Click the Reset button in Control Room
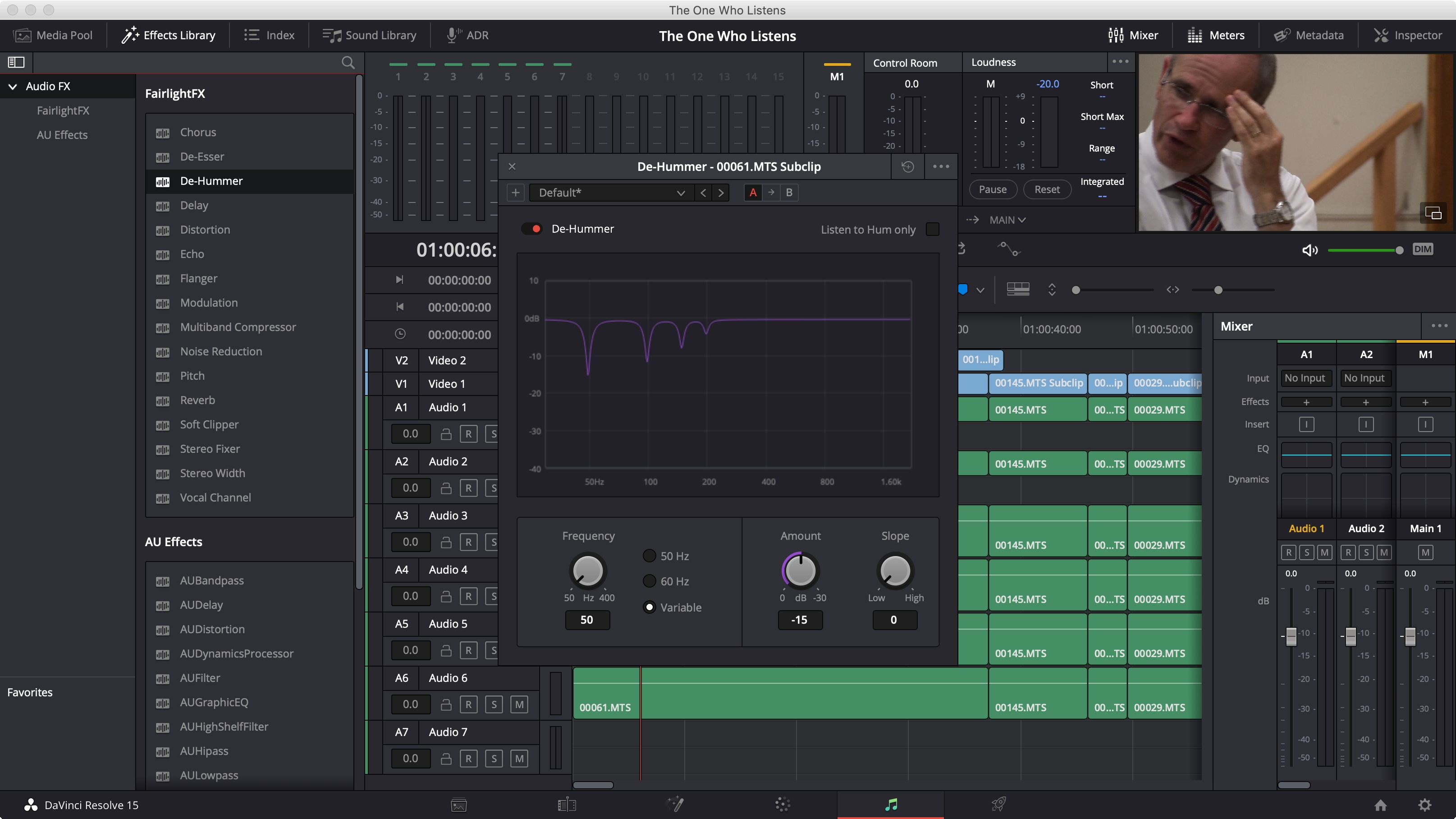 (1045, 189)
